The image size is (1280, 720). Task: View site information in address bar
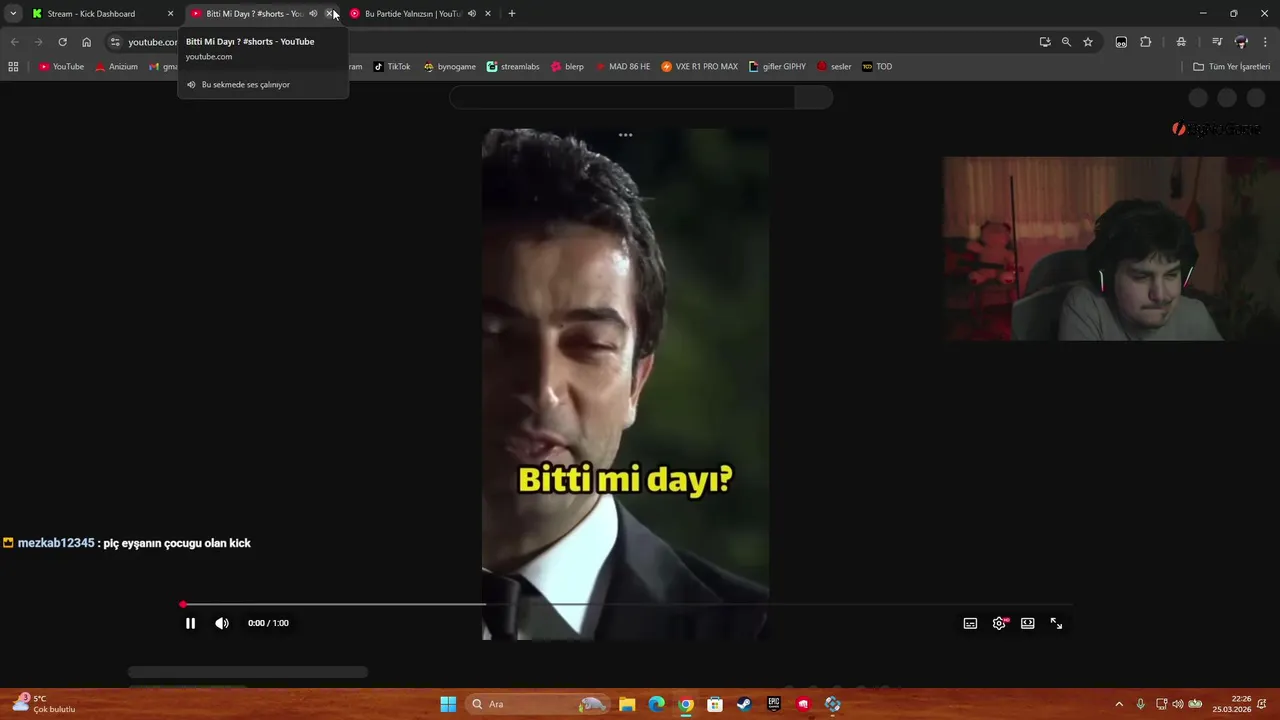tap(115, 42)
